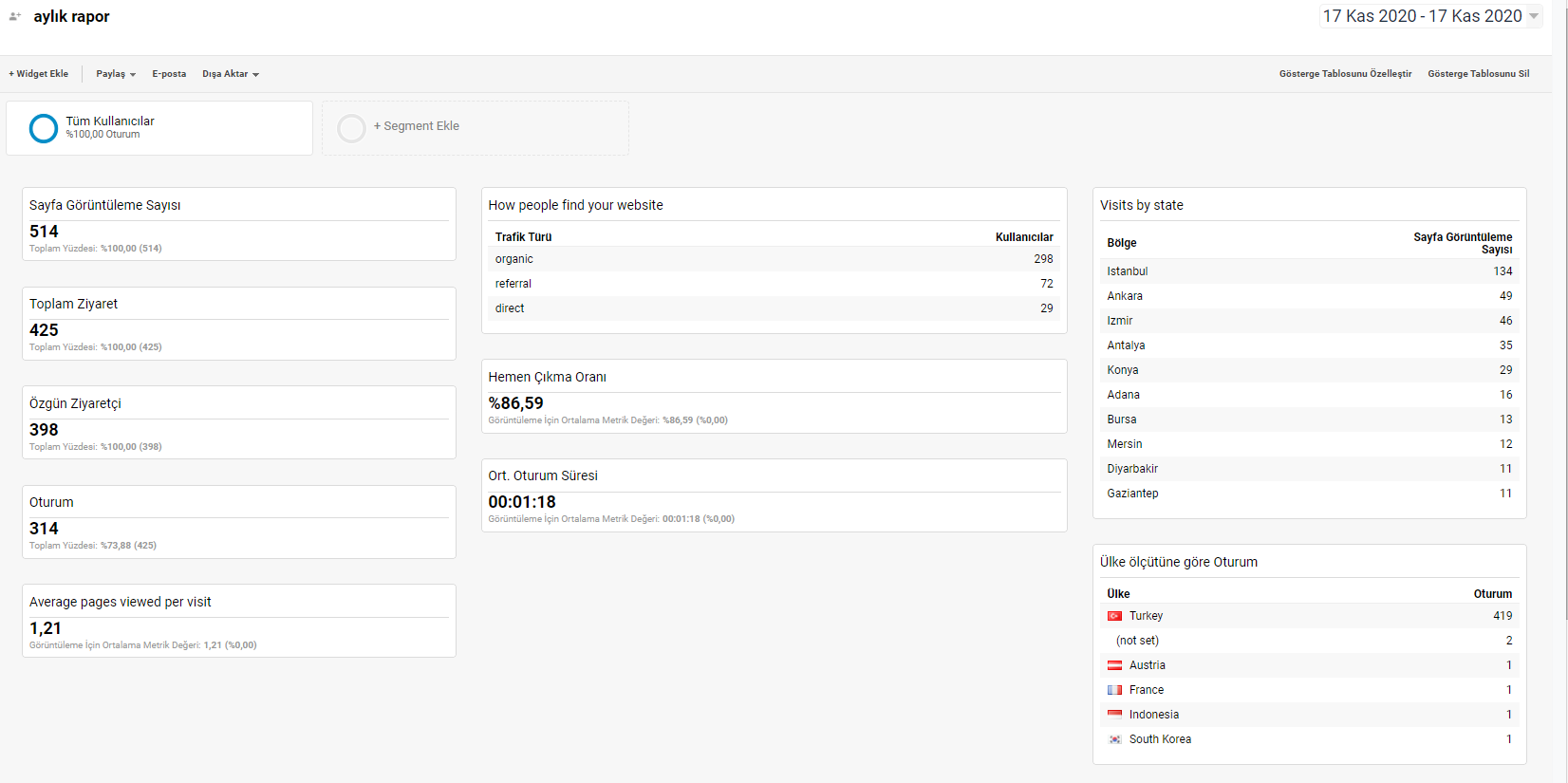1568x783 pixels.
Task: Click the France flag icon
Action: point(1114,690)
